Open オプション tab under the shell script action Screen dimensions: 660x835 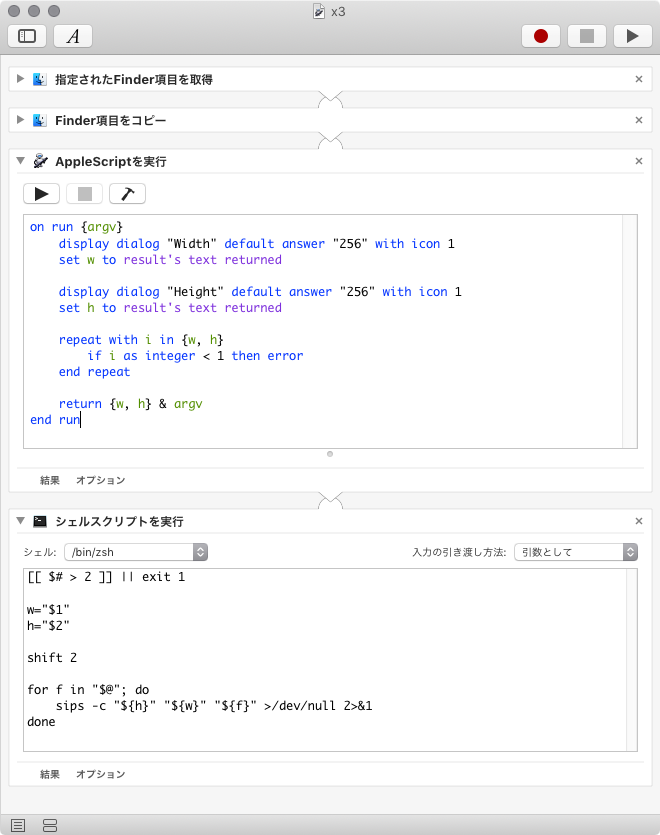[x=100, y=774]
